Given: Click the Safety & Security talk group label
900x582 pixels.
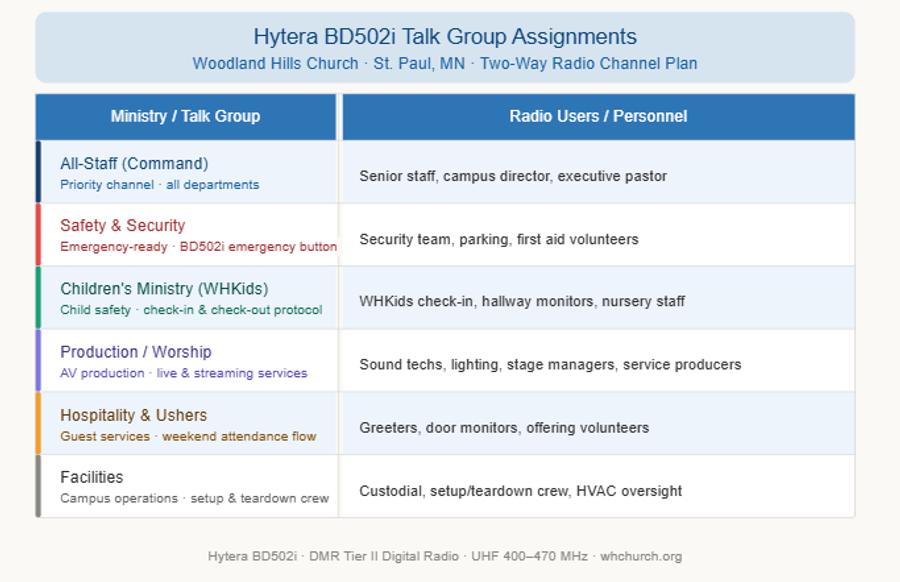Looking at the screenshot, I should [x=121, y=225].
